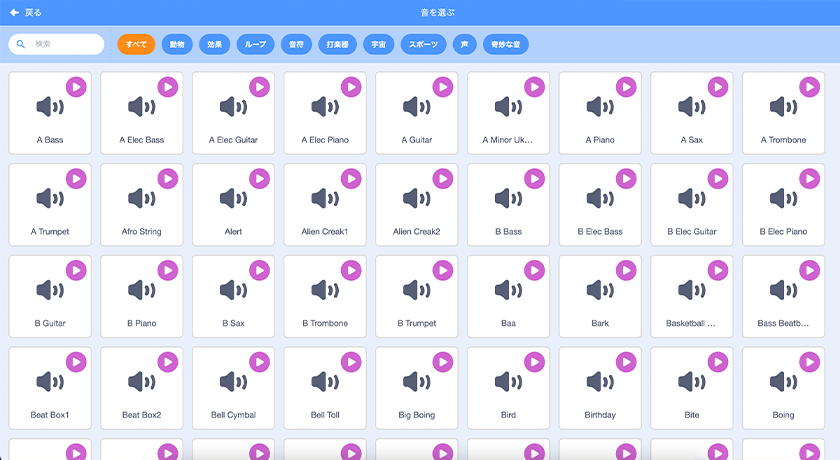The image size is (840, 460).
Task: Filter sounds by 打楽器 category
Action: [x=338, y=44]
